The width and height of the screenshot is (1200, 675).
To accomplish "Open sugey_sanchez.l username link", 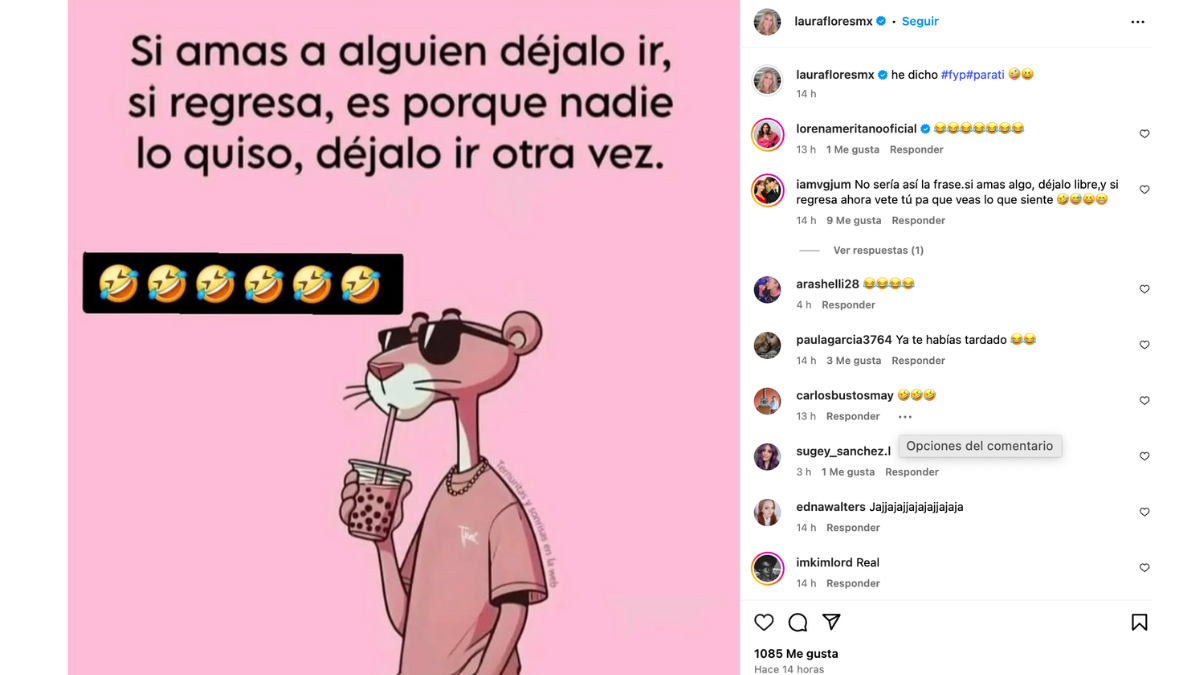I will 843,451.
